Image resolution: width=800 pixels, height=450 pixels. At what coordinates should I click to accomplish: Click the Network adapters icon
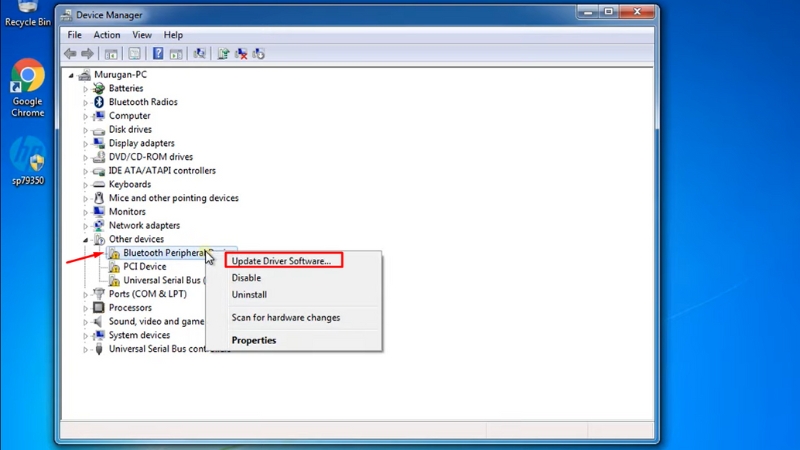99,226
